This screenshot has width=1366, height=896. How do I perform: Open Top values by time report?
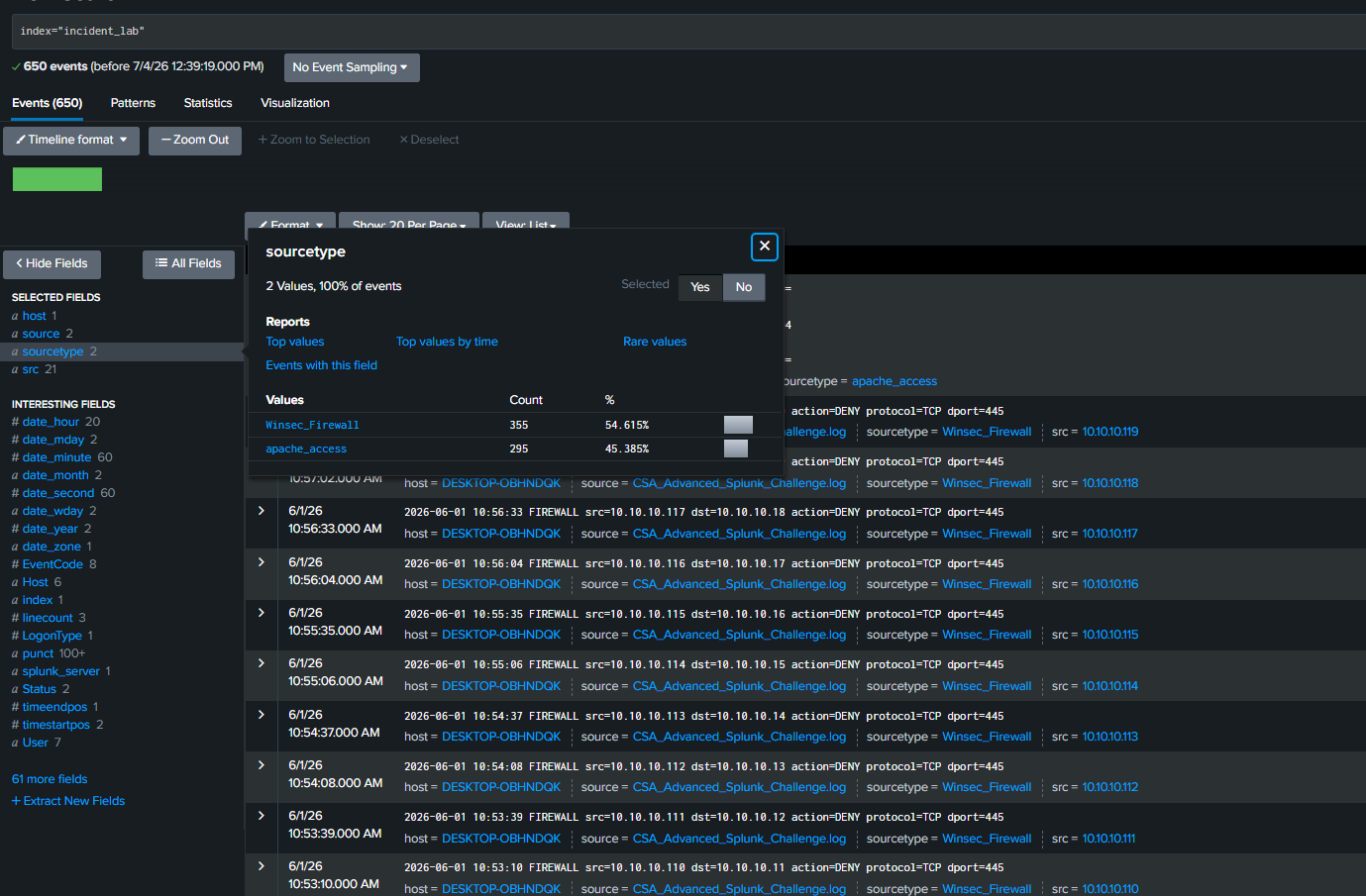(447, 342)
